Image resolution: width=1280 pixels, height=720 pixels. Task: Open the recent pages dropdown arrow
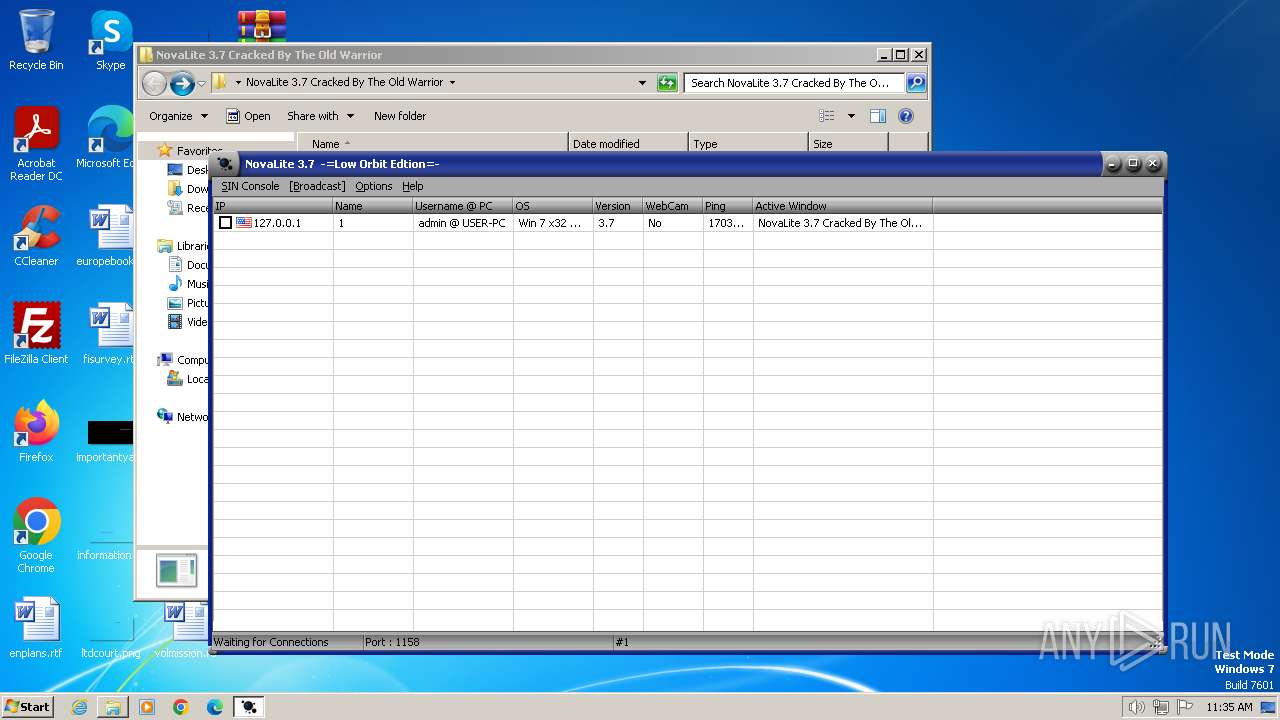[201, 83]
